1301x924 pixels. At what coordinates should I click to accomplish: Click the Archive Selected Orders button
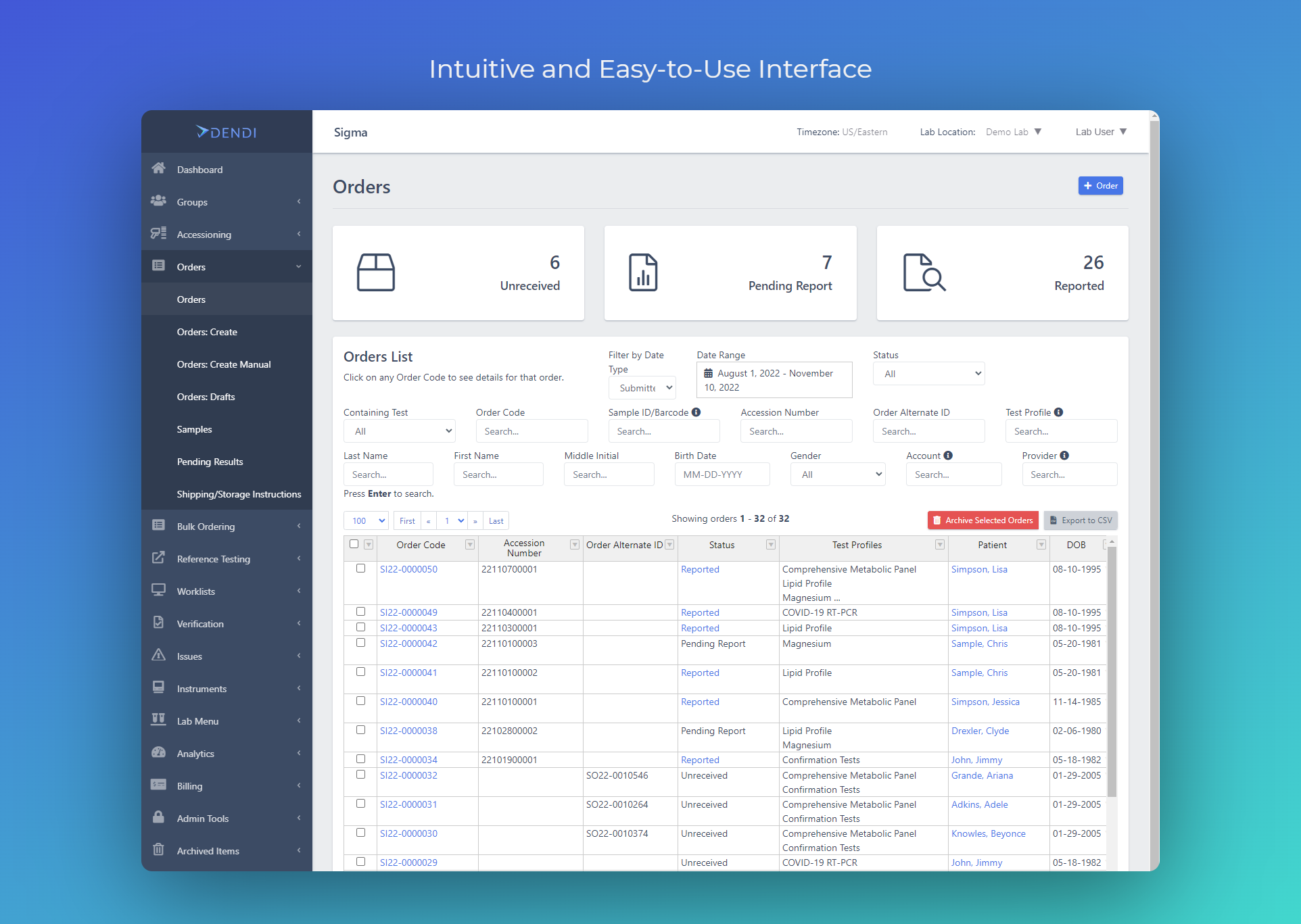(983, 520)
